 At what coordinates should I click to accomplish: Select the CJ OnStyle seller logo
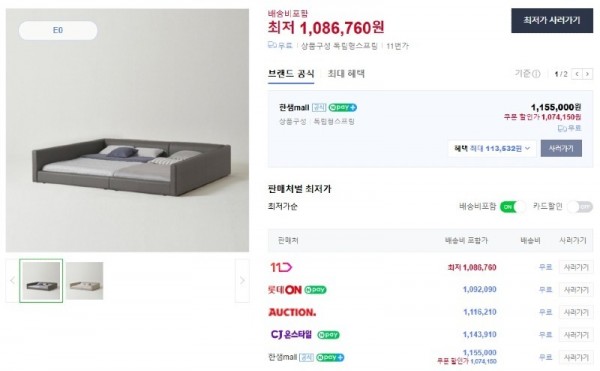pyautogui.click(x=291, y=335)
